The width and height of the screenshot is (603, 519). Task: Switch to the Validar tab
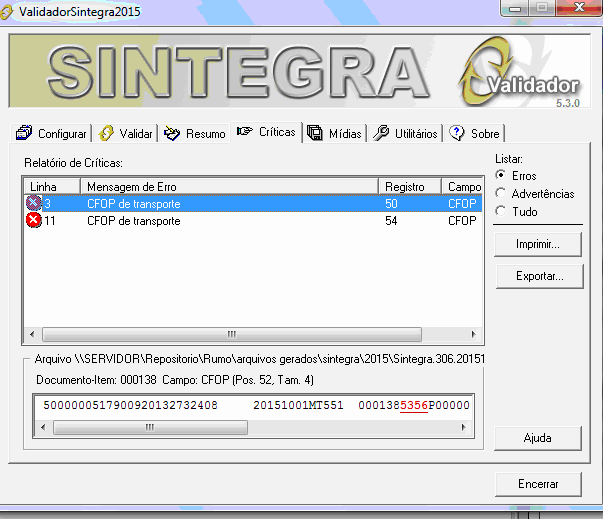click(125, 133)
